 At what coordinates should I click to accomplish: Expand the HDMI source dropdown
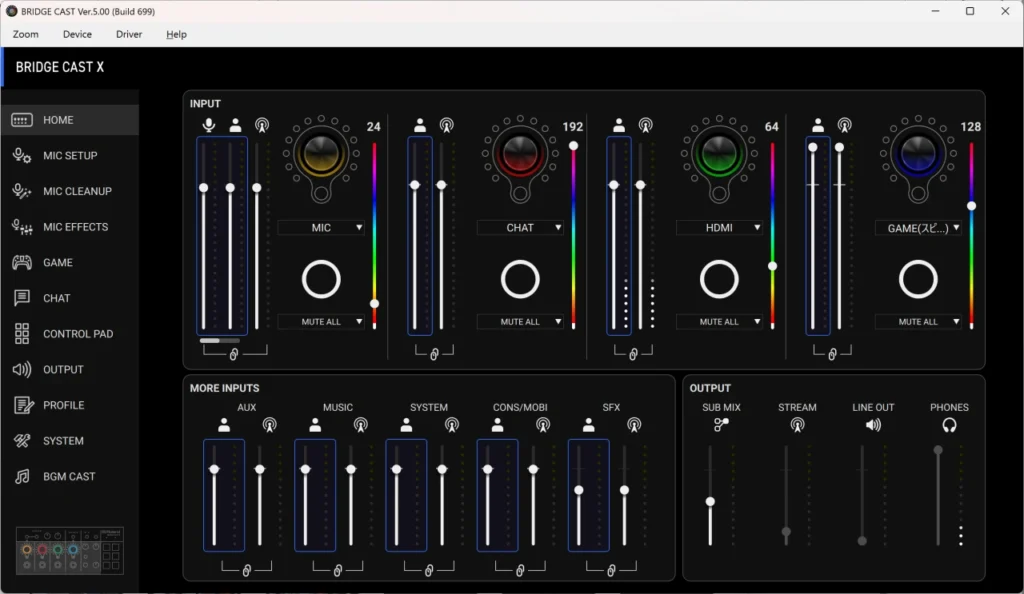pos(719,228)
